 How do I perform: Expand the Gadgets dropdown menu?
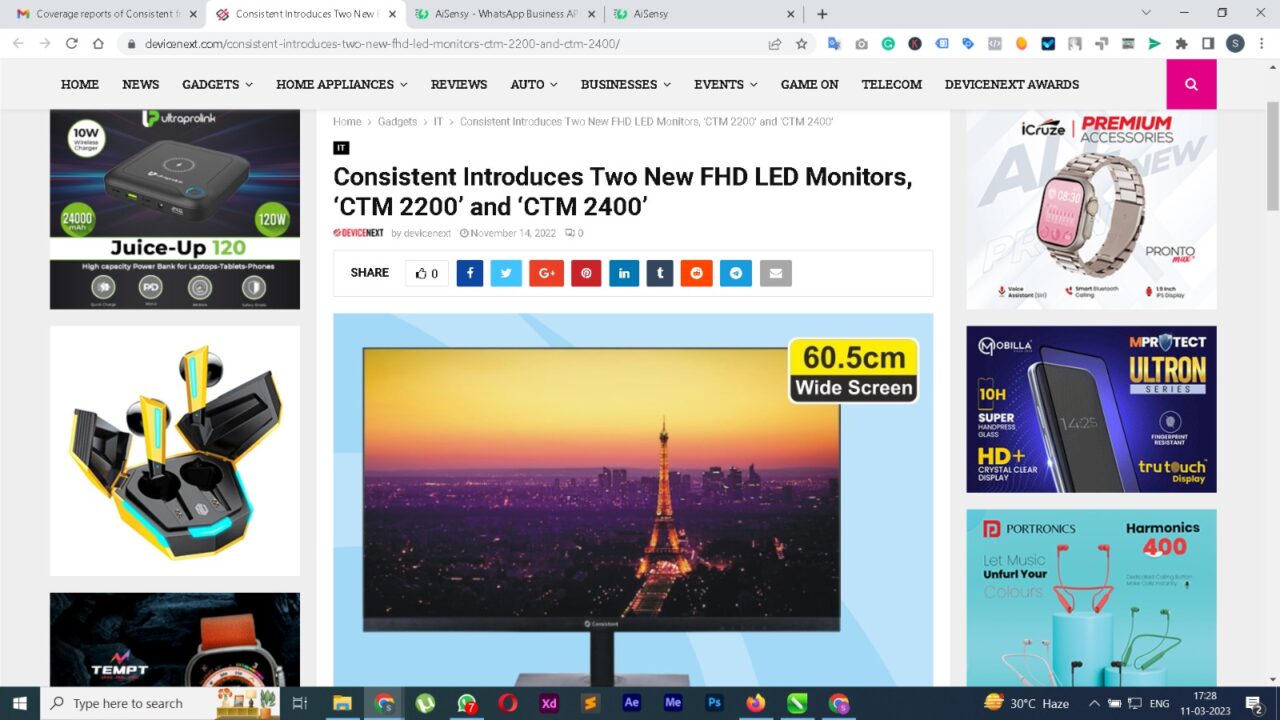click(217, 84)
